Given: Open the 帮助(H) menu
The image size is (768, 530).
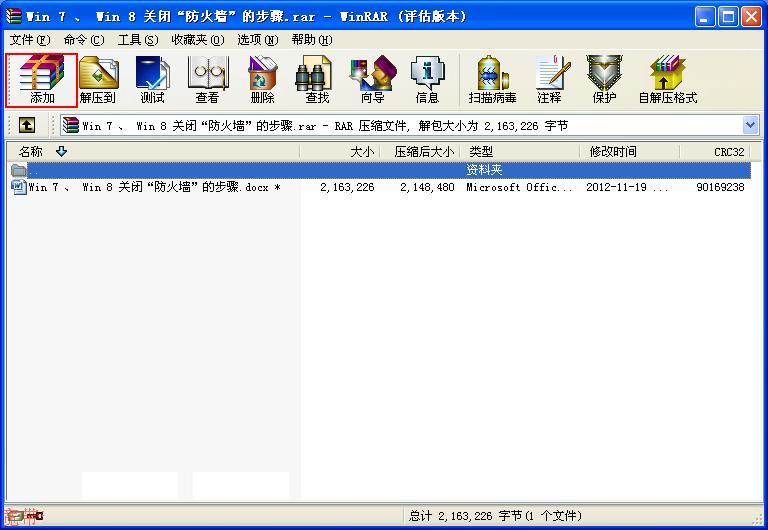Looking at the screenshot, I should pos(312,40).
